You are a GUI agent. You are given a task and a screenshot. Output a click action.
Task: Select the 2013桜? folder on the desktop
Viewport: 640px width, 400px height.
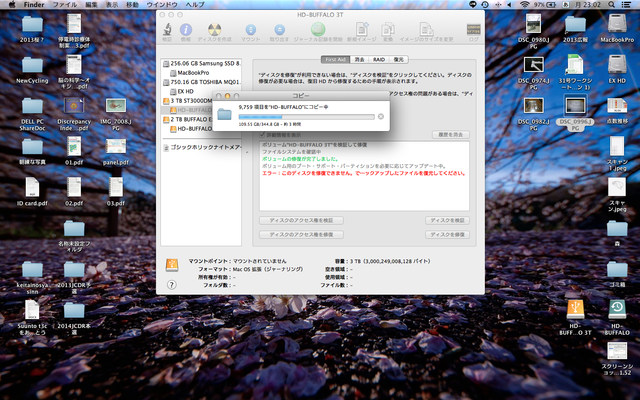[x=32, y=24]
